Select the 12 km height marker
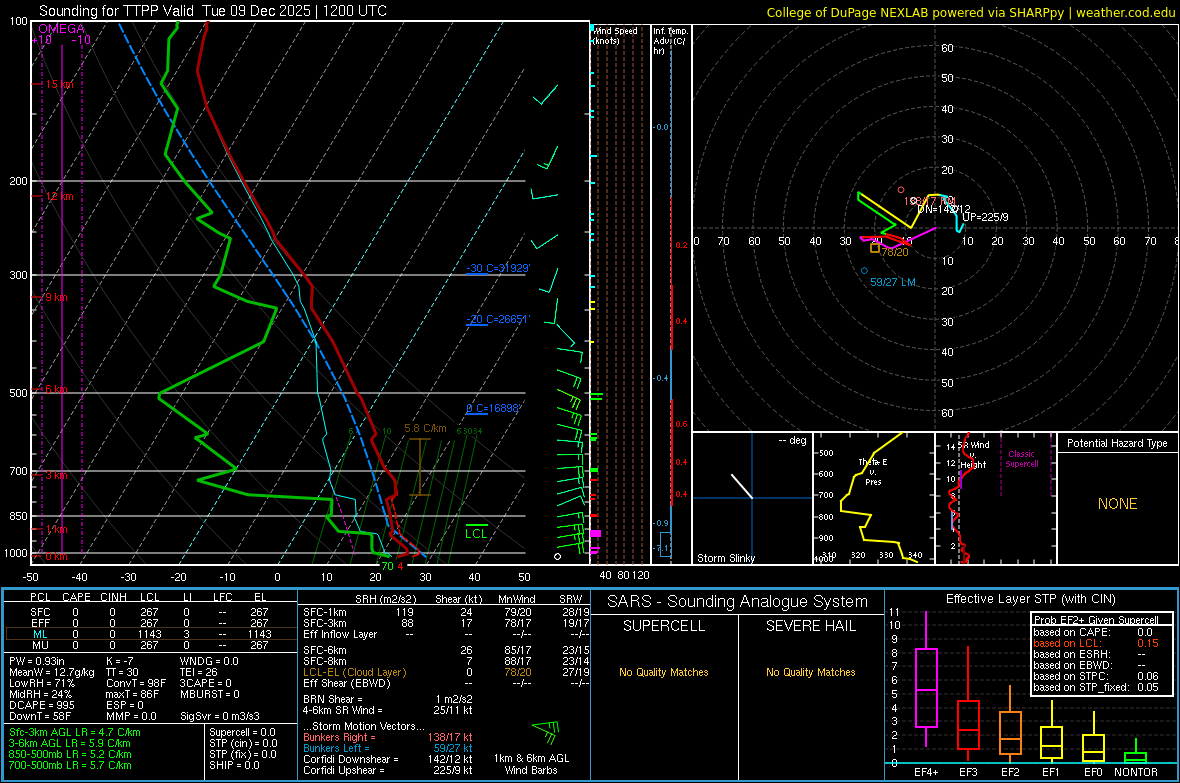 tap(59, 197)
